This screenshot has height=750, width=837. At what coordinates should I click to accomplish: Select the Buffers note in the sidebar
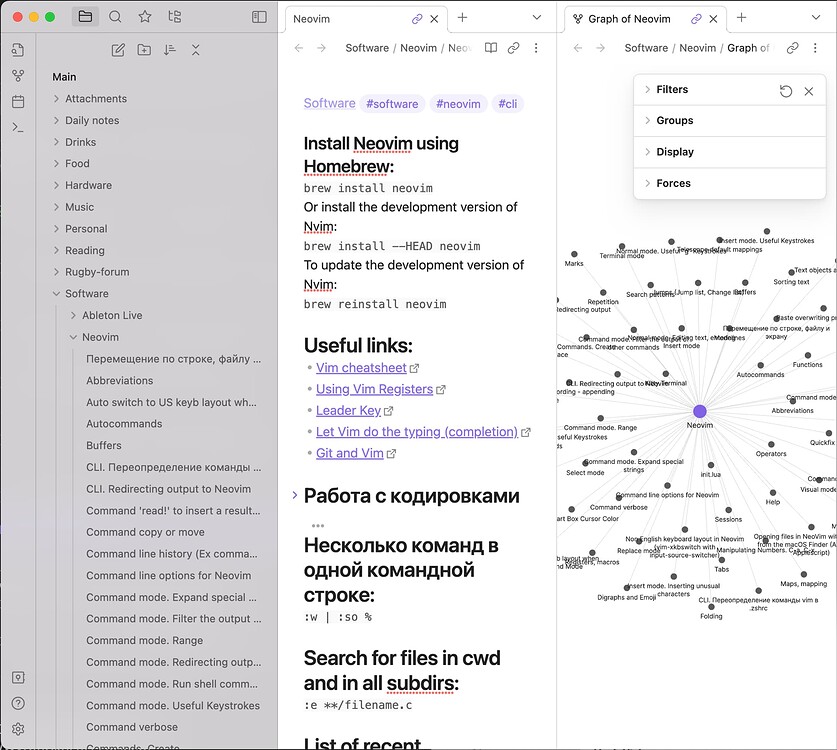(105, 445)
